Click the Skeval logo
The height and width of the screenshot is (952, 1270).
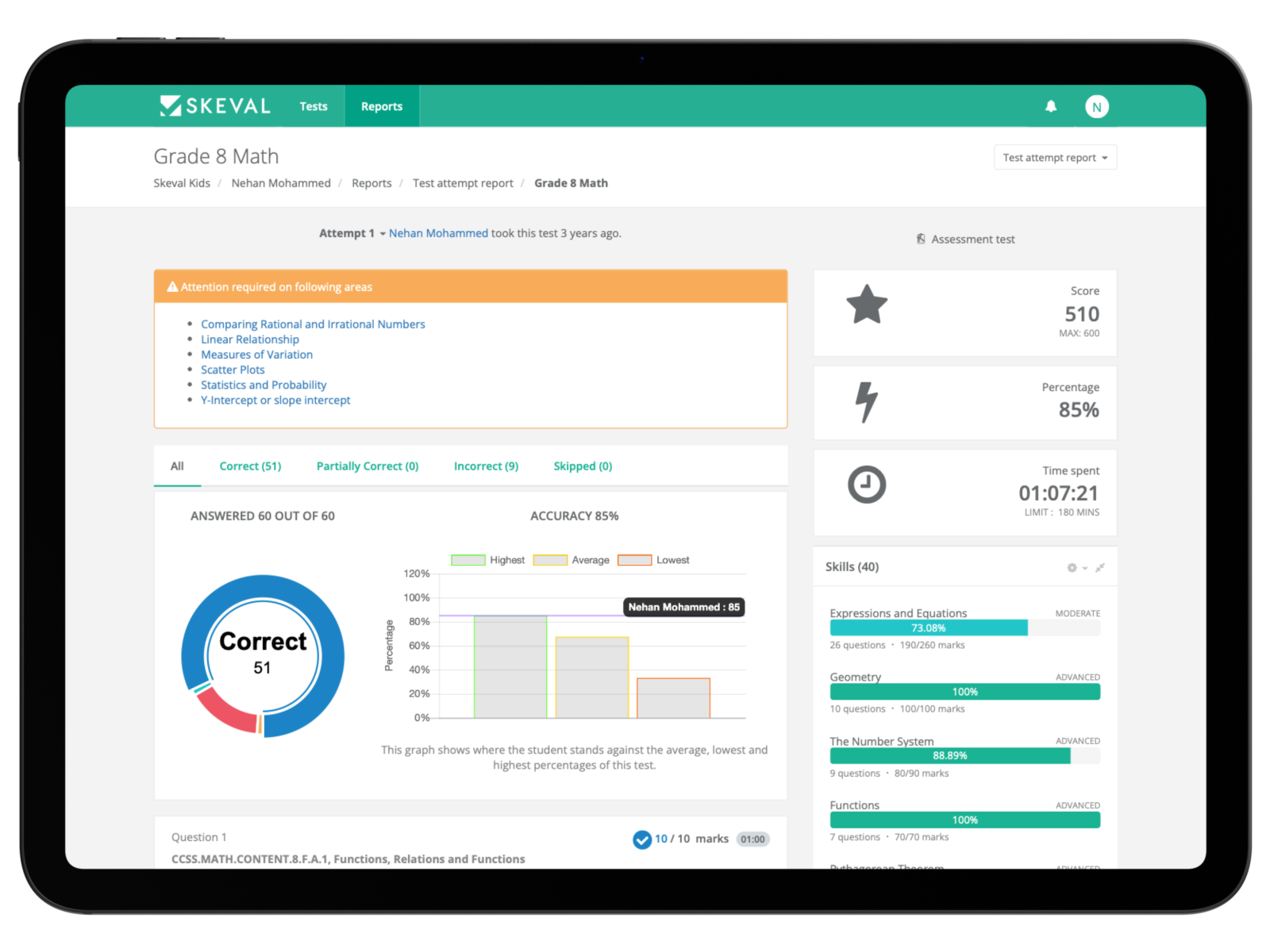click(x=215, y=106)
